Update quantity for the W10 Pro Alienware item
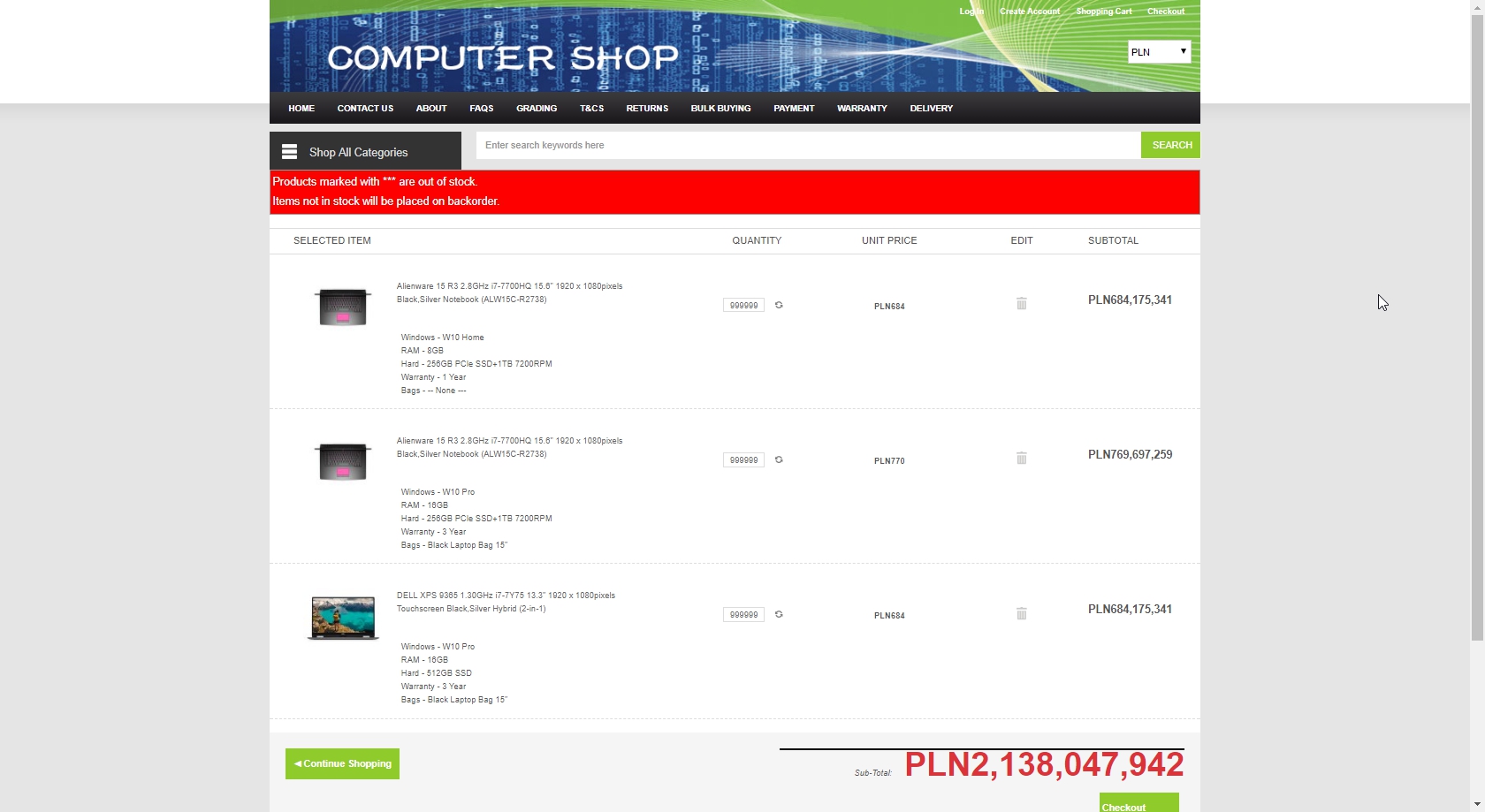This screenshot has height=812, width=1485. (779, 459)
